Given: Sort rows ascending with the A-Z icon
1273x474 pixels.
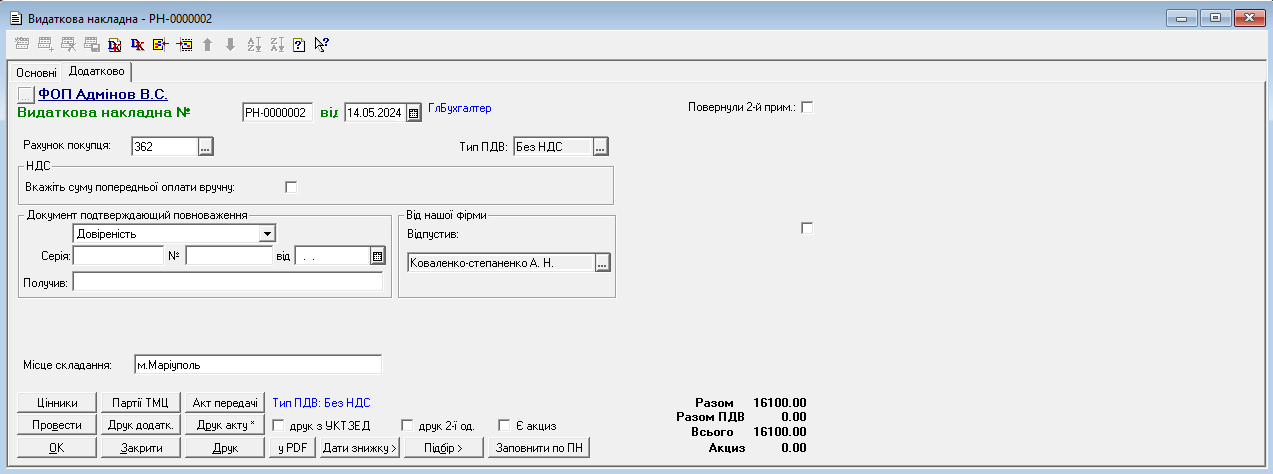Looking at the screenshot, I should pos(254,45).
